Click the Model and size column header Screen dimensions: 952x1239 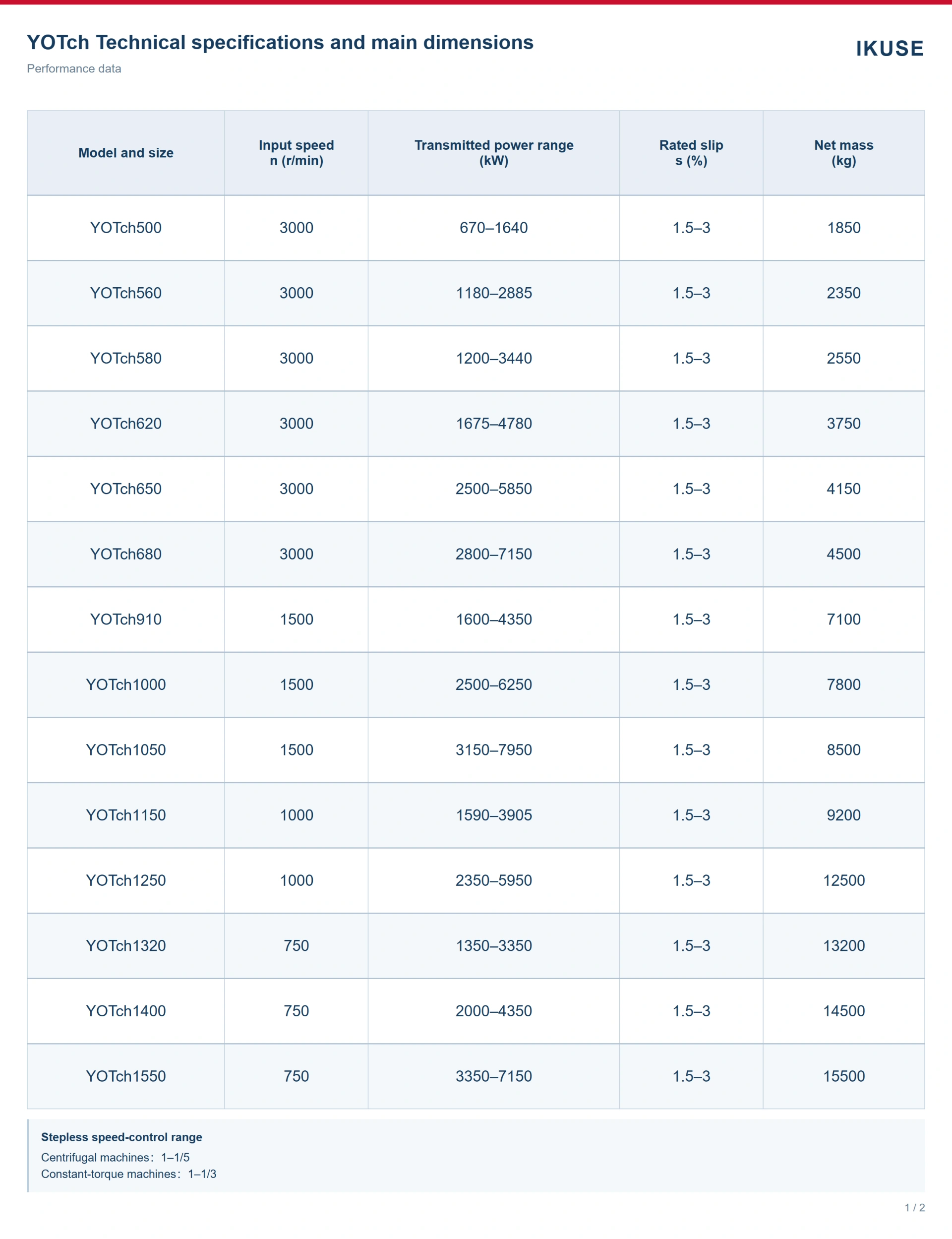coord(126,153)
